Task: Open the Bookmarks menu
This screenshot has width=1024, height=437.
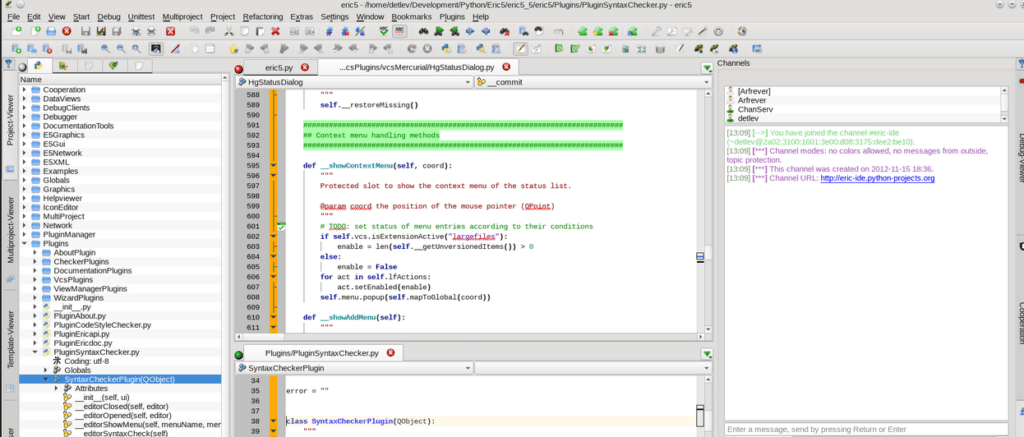Action: point(411,16)
